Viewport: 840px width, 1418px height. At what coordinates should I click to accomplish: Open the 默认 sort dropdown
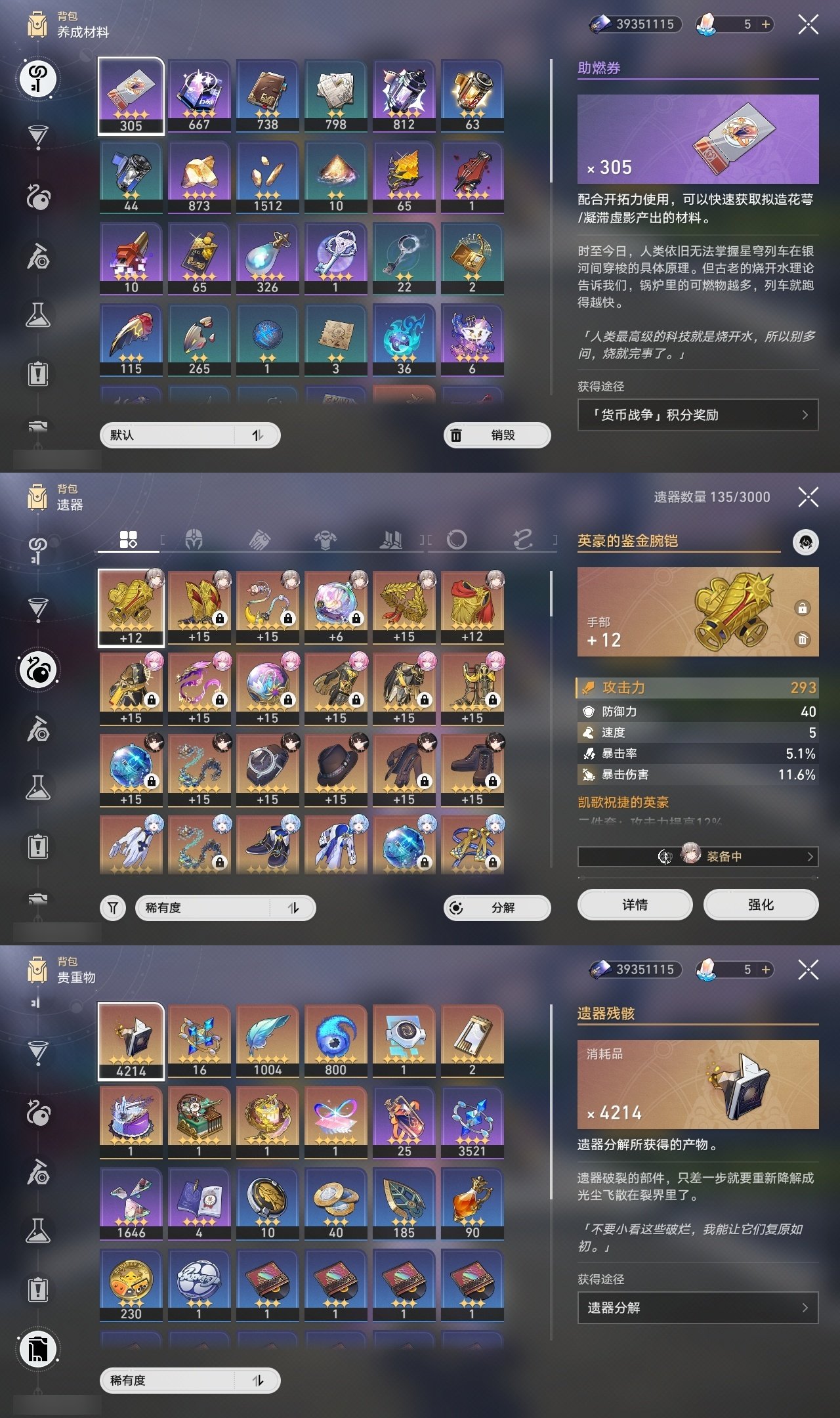click(190, 435)
